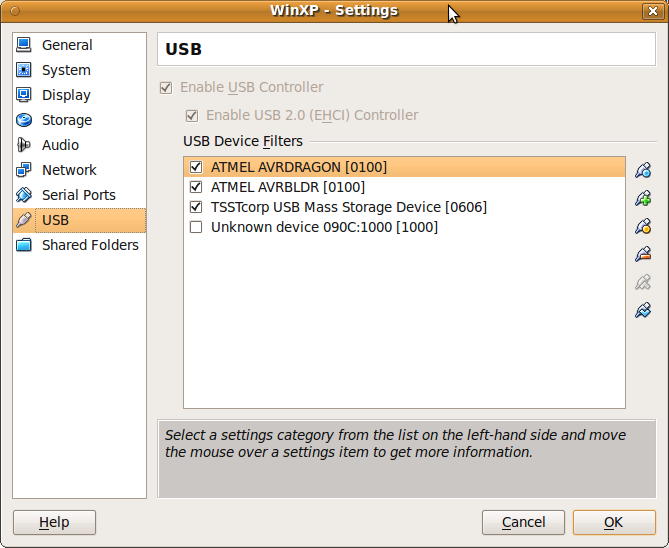
Task: Enable the Unknown device 090C:1000 filter
Action: [196, 227]
